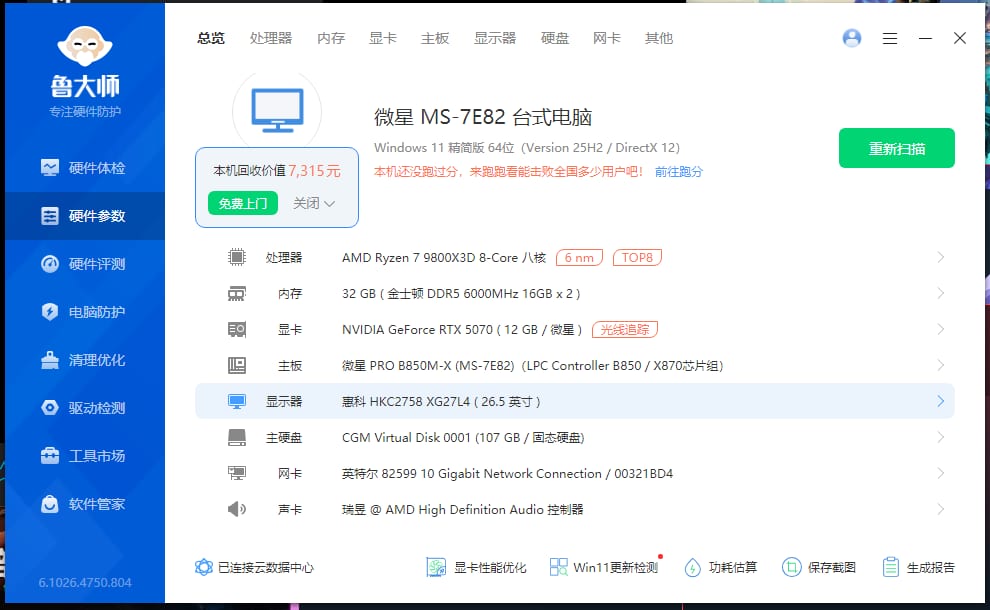Image resolution: width=990 pixels, height=610 pixels.
Task: Switch to the 其他 tab
Action: point(659,38)
